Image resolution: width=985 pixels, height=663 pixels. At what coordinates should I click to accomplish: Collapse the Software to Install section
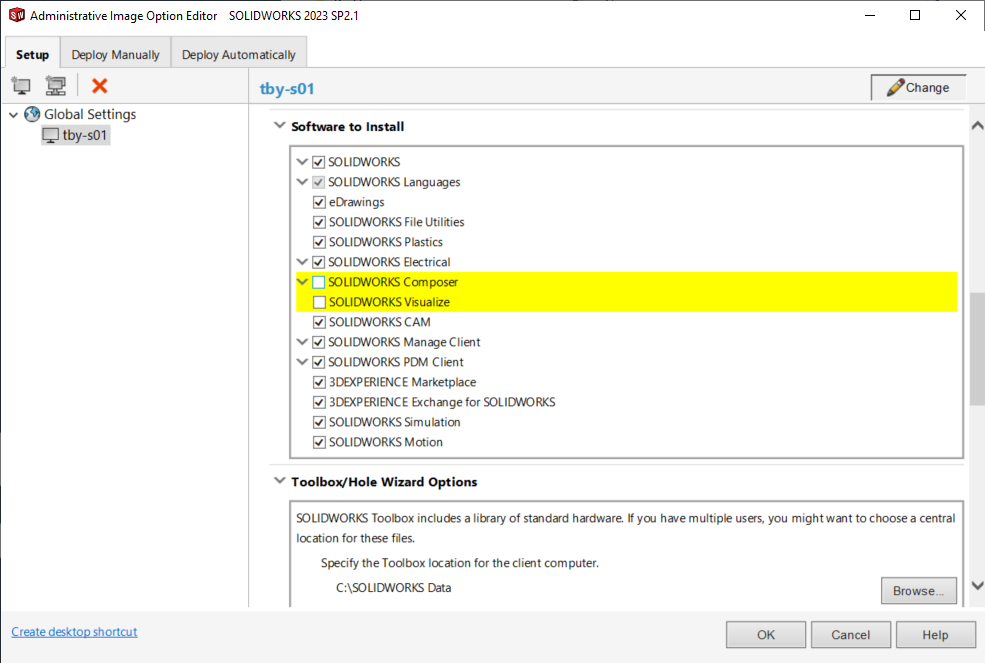coord(279,127)
